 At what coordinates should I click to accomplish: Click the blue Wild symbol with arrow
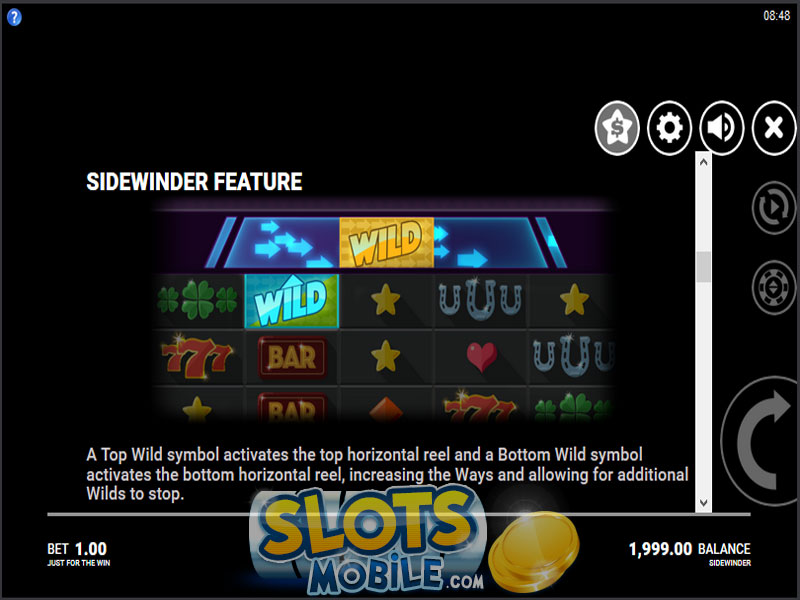pyautogui.click(x=291, y=301)
